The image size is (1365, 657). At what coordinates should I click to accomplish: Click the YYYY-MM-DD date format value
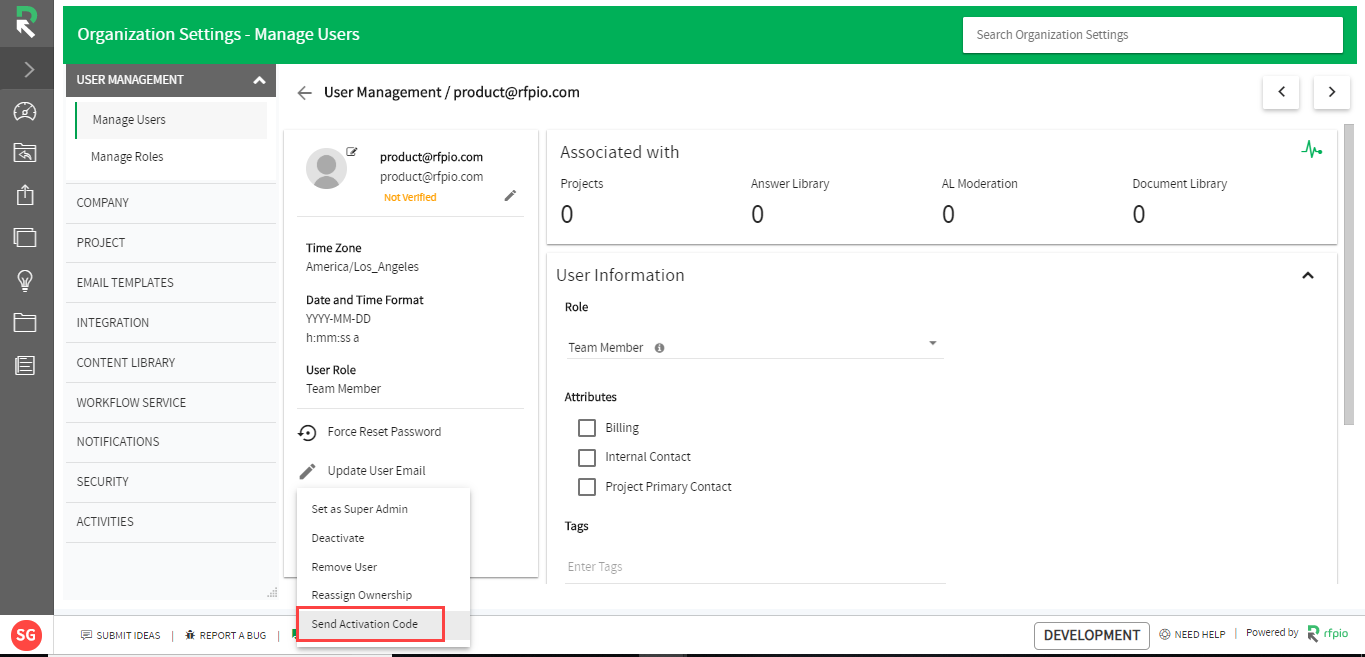click(339, 319)
